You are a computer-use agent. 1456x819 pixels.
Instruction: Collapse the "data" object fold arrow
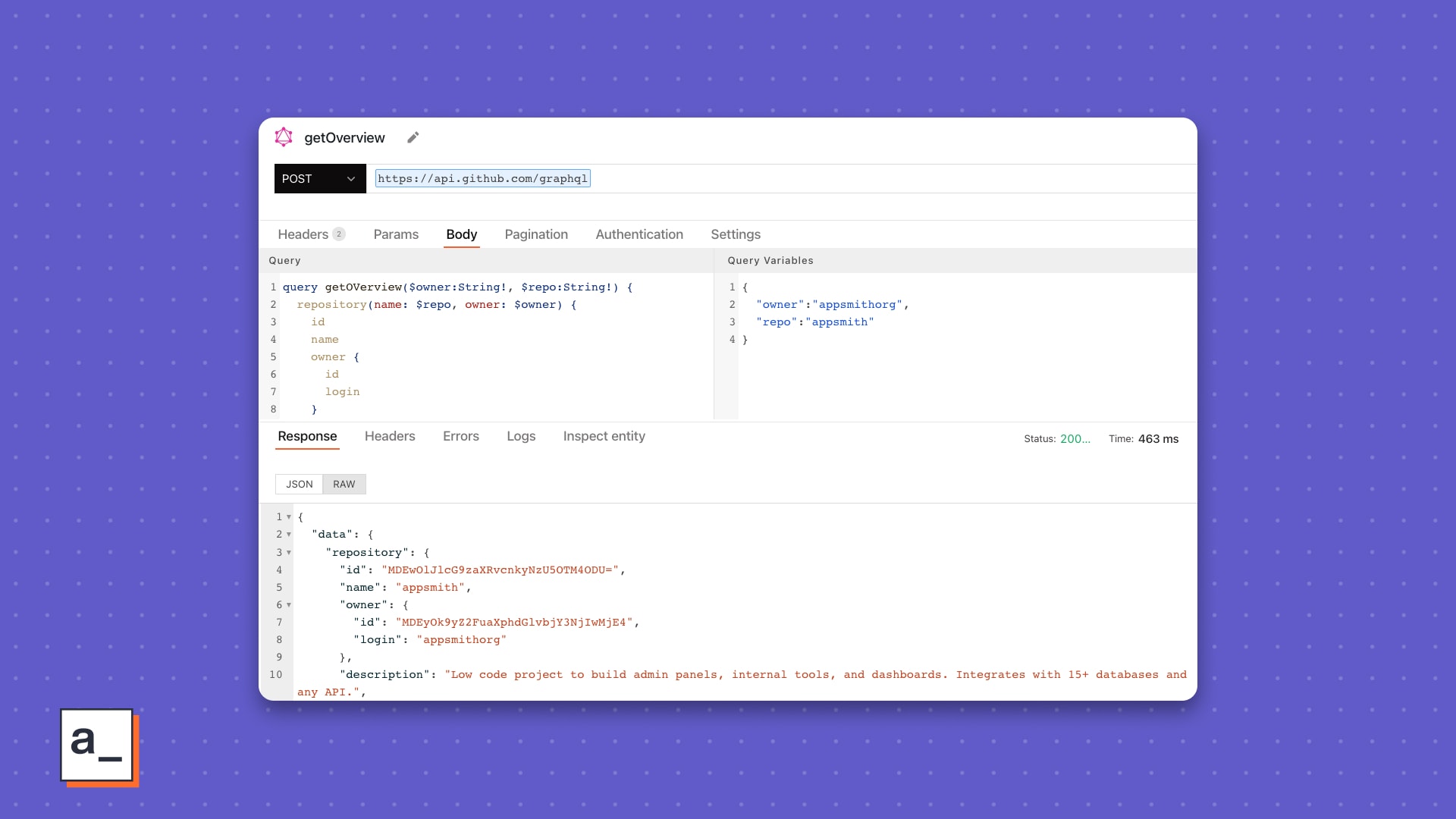point(289,535)
